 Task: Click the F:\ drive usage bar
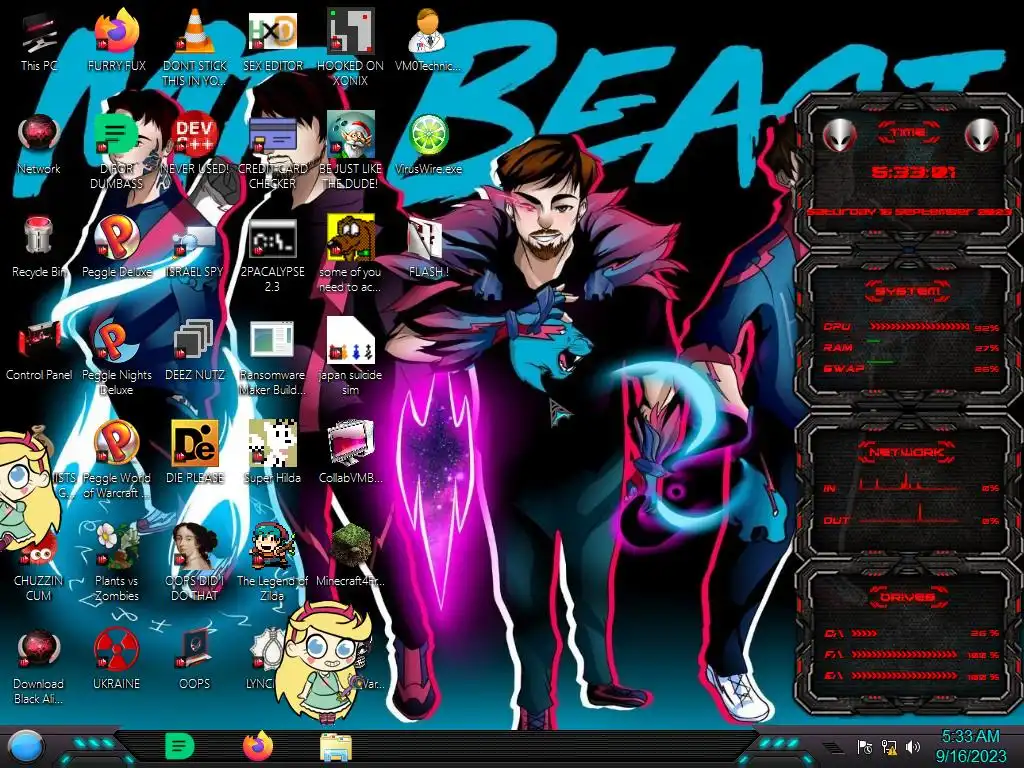click(904, 654)
